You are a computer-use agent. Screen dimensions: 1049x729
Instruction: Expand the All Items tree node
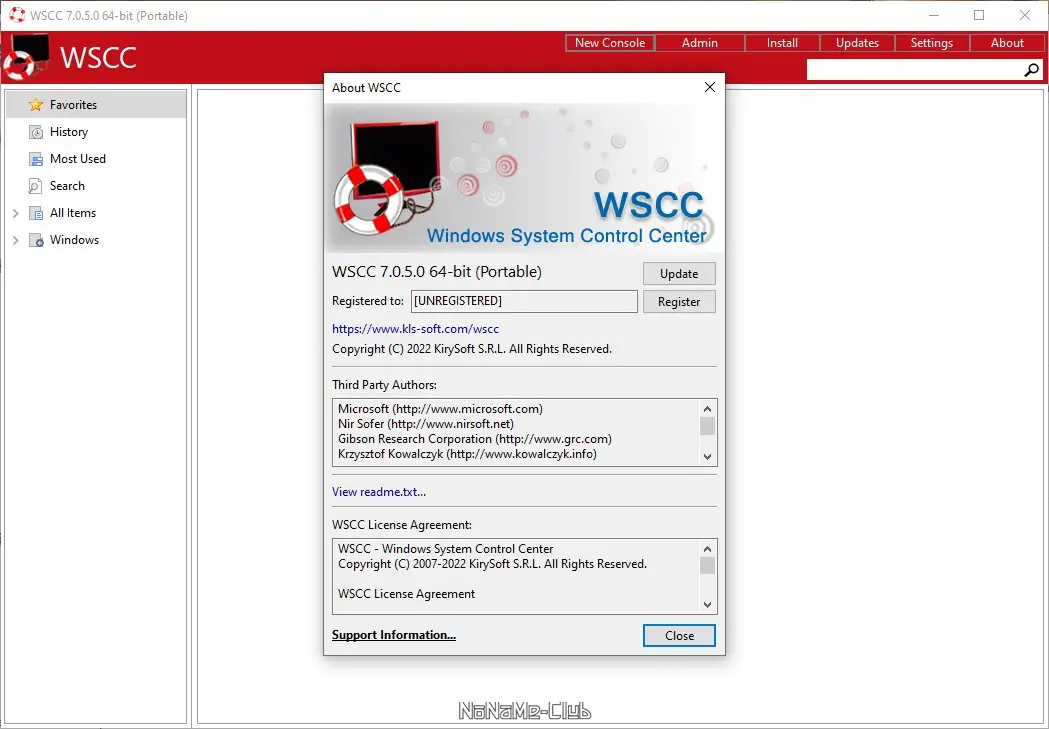pos(14,212)
